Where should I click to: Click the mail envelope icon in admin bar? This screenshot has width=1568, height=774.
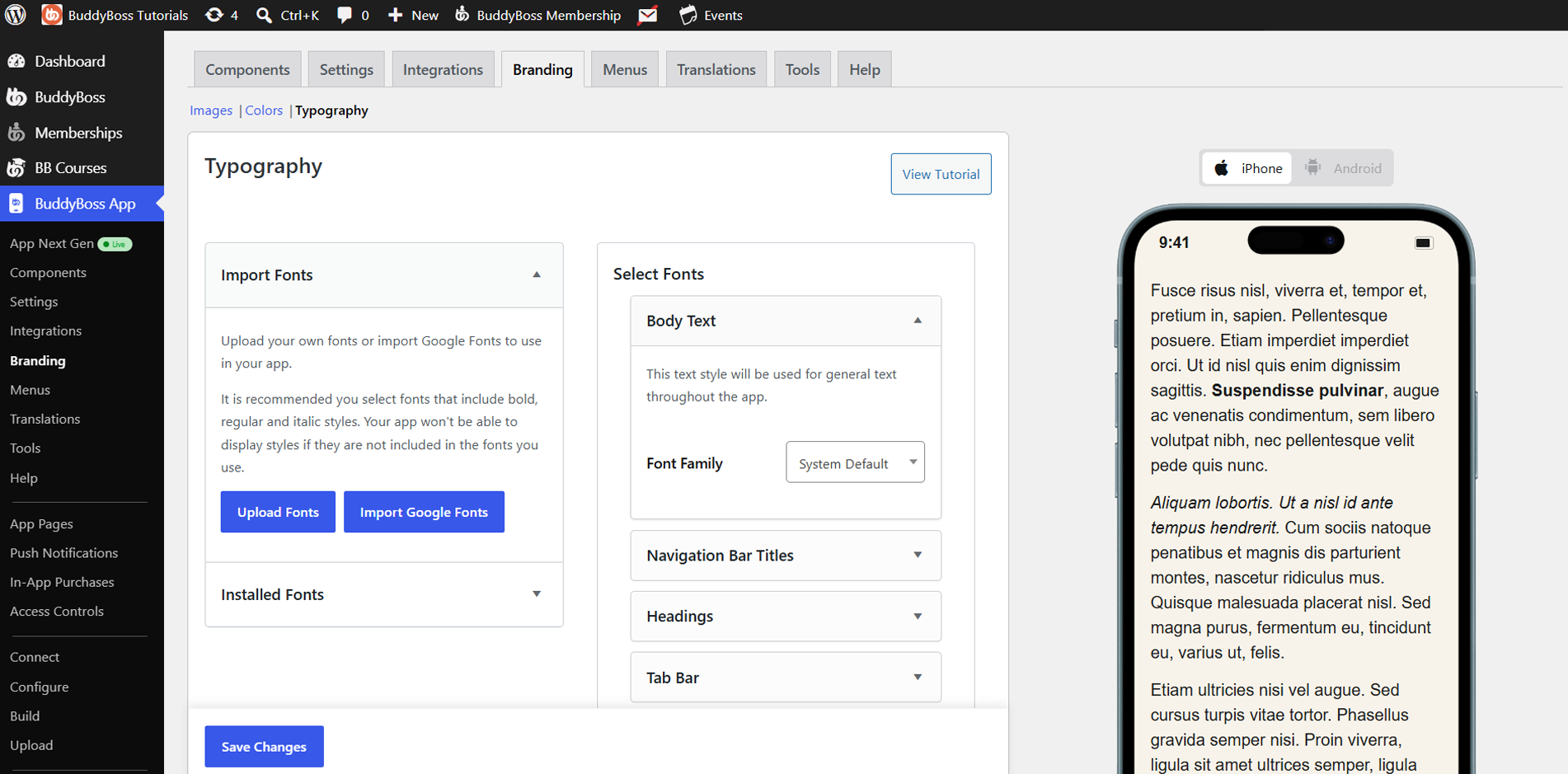(x=648, y=15)
